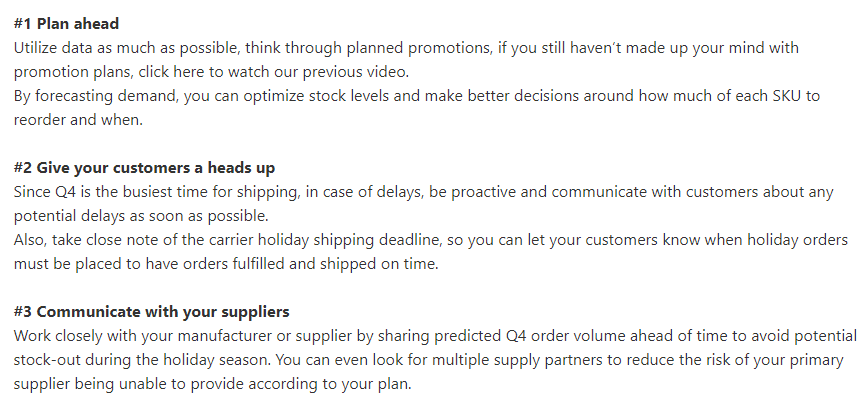Click the "#1 Plan ahead" heading
This screenshot has width=860, height=415.
pos(66,23)
